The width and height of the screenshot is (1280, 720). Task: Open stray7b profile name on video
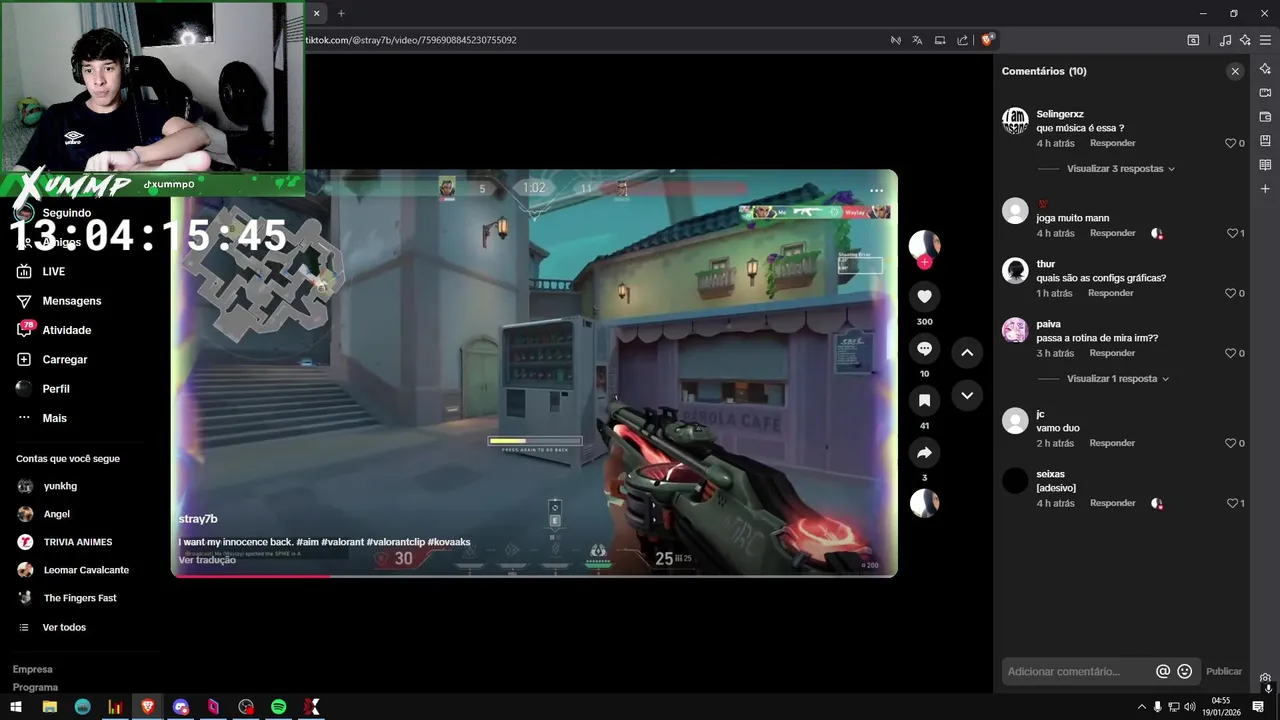[x=198, y=519]
